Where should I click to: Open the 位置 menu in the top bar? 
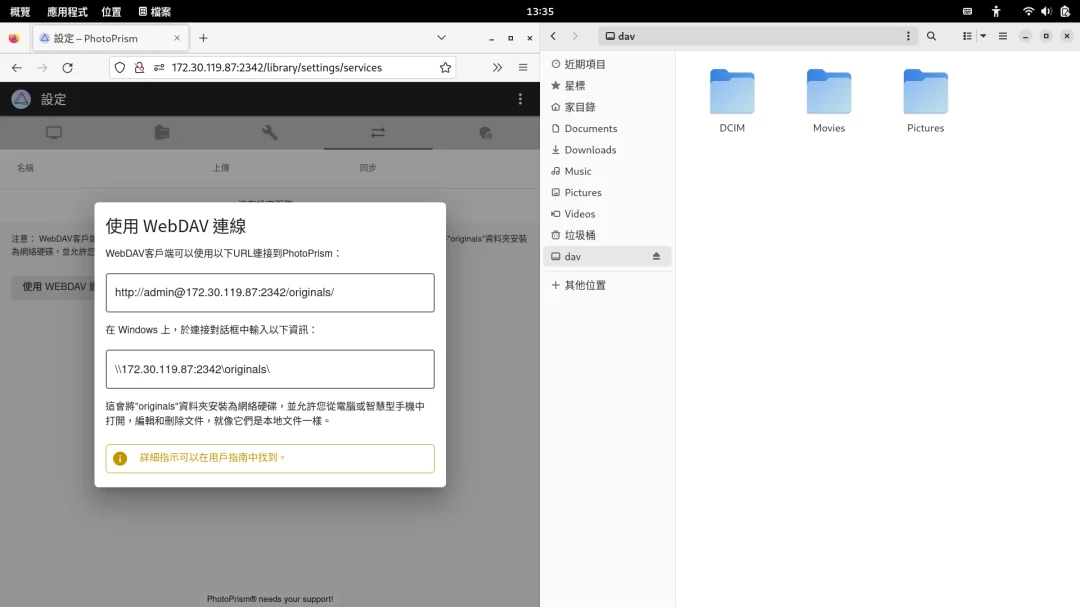(x=111, y=12)
